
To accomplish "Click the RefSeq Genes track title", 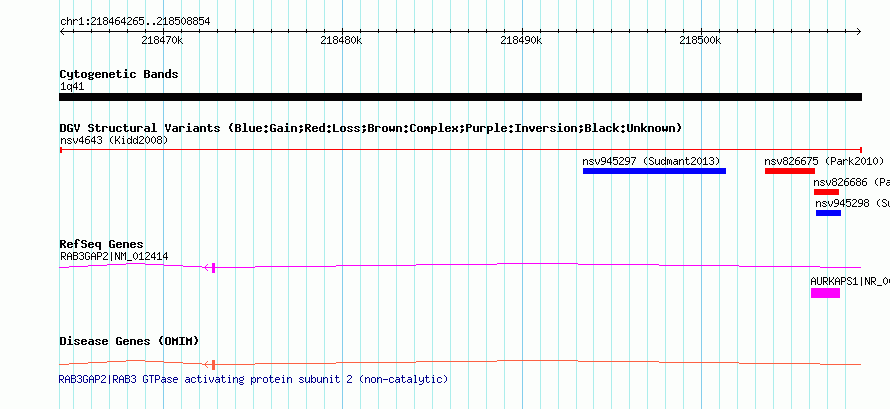I will tap(102, 244).
